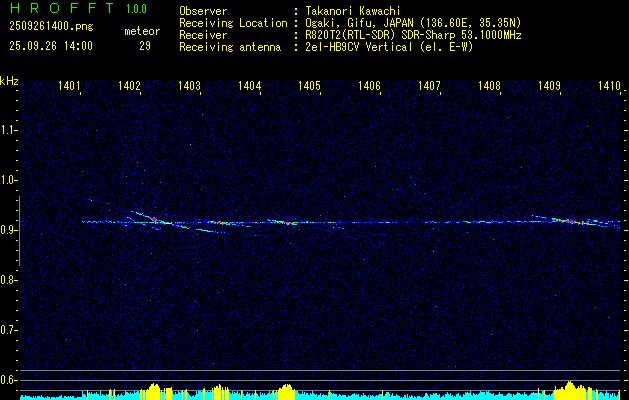The image size is (629, 400).
Task: Click the kHz axis unit label
Action: [9, 81]
